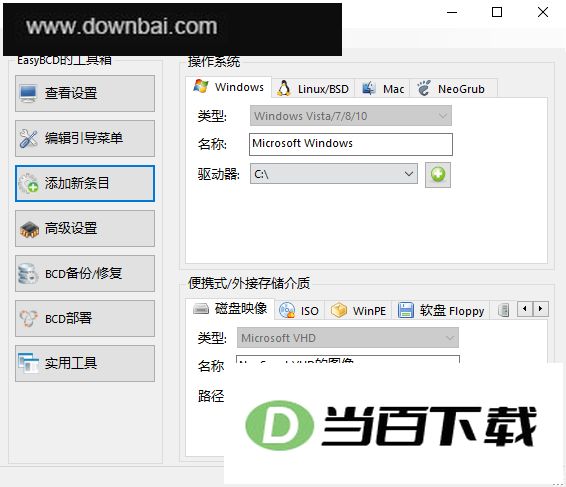Click the floppy disk icon
This screenshot has height=487, width=566.
click(x=405, y=310)
